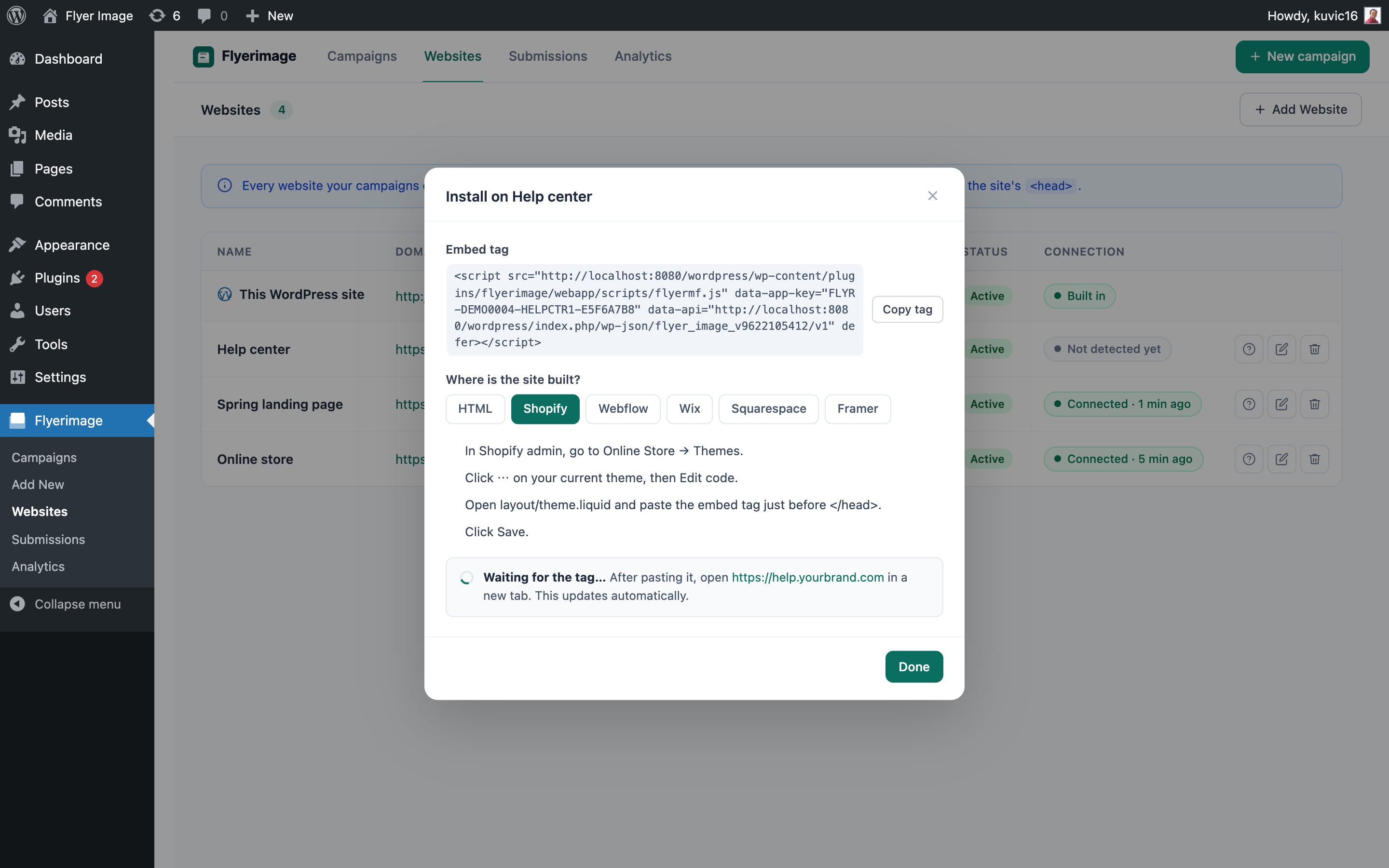This screenshot has height=868, width=1389.
Task: Click the Spring landing page name
Action: (280, 404)
